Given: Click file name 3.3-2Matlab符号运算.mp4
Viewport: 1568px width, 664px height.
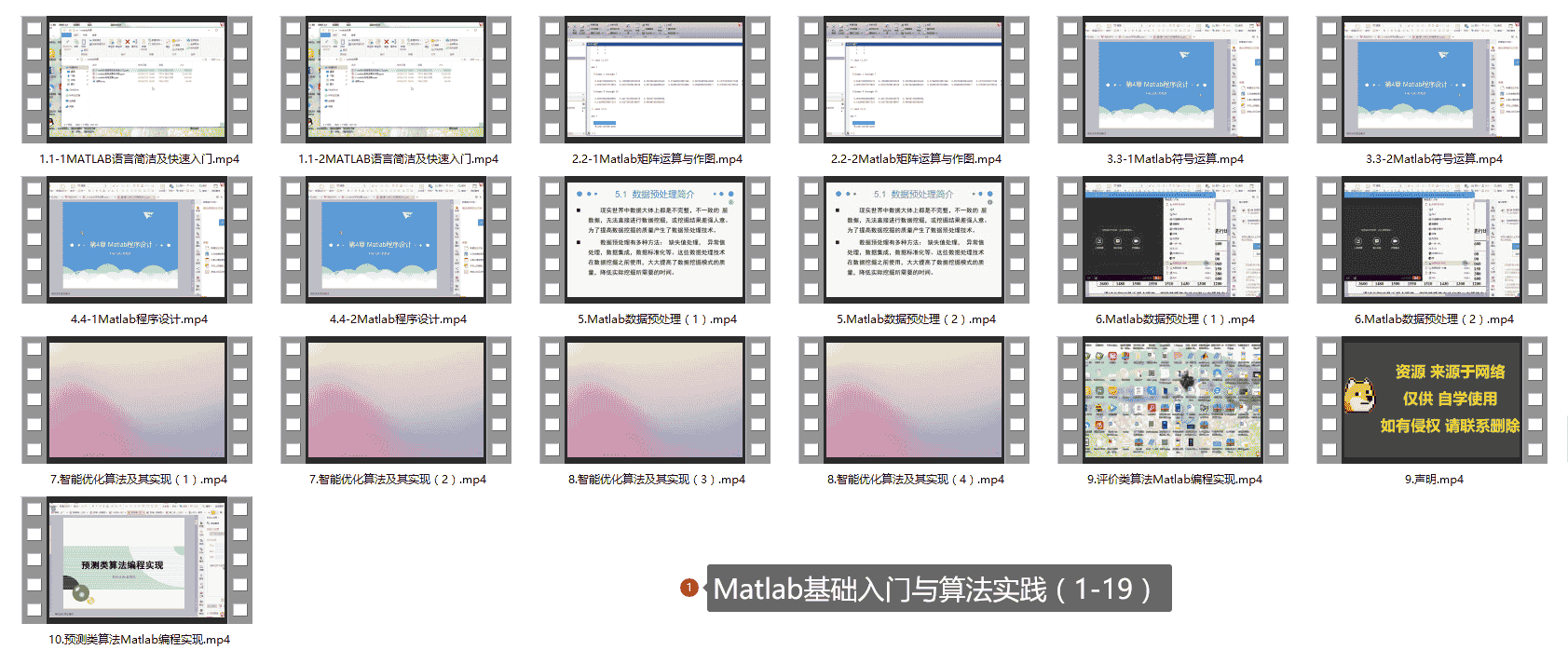Looking at the screenshot, I should (x=1434, y=159).
